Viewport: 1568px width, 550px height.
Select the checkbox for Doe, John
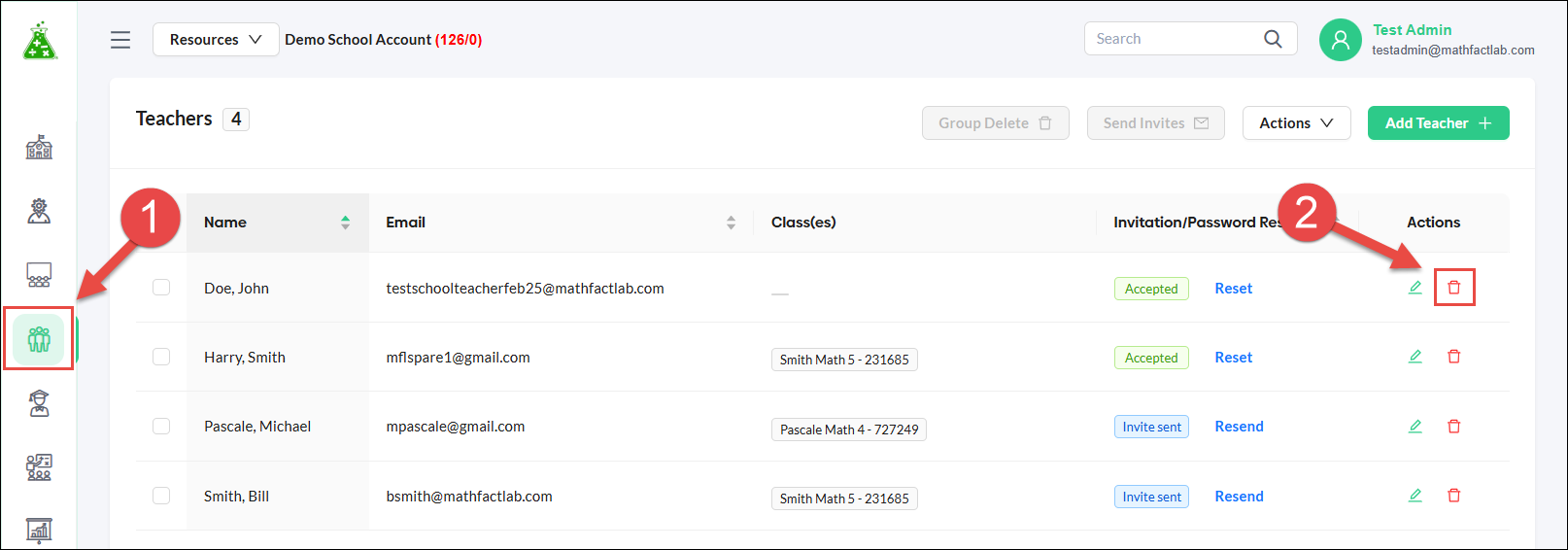click(161, 288)
